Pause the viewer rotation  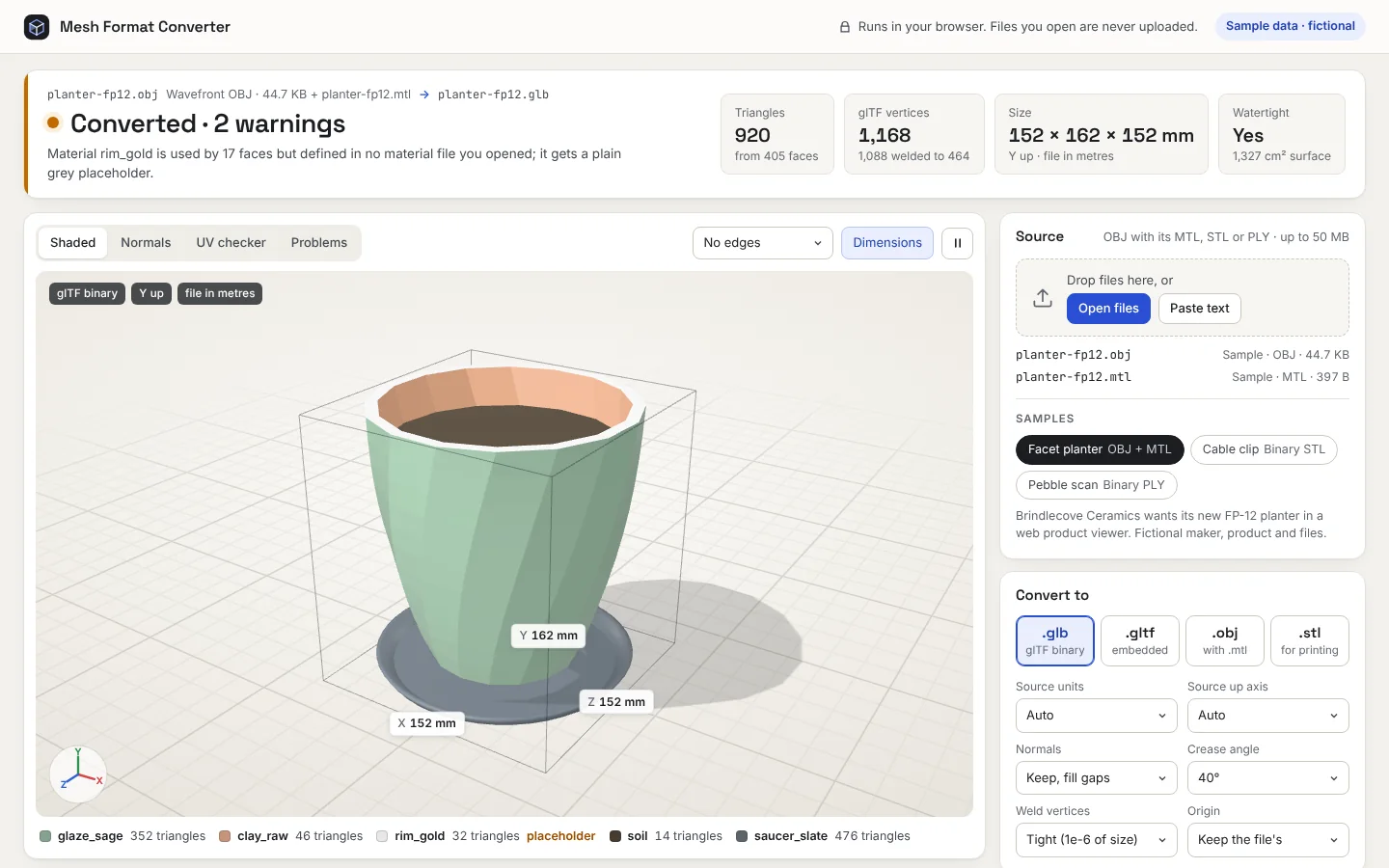958,243
